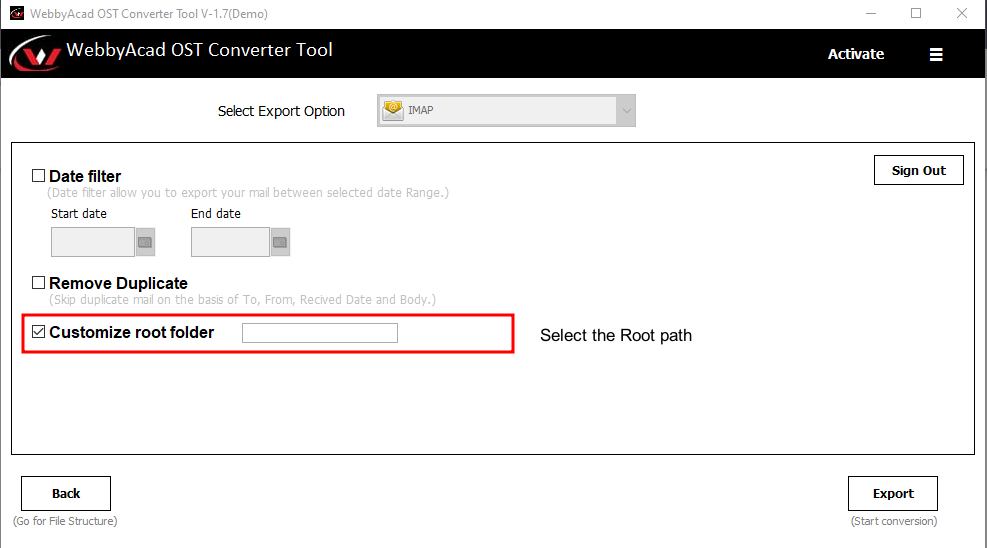Open the End date calendar picker

tap(280, 242)
